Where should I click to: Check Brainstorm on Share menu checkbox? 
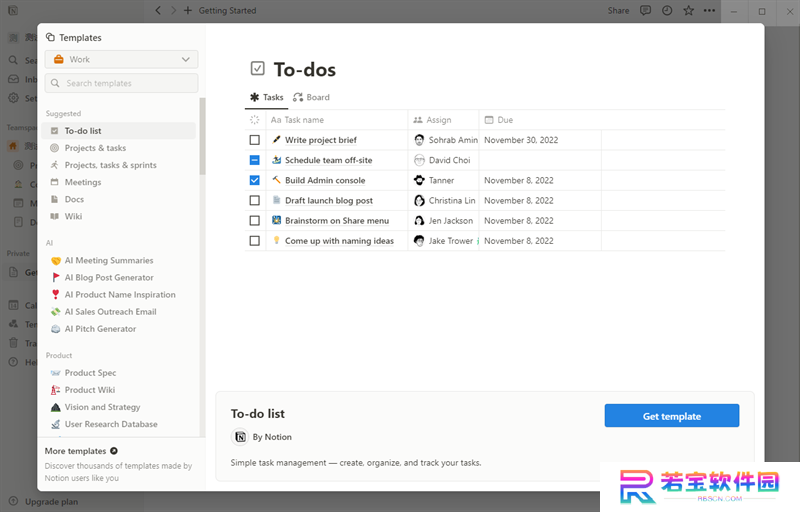(x=255, y=220)
